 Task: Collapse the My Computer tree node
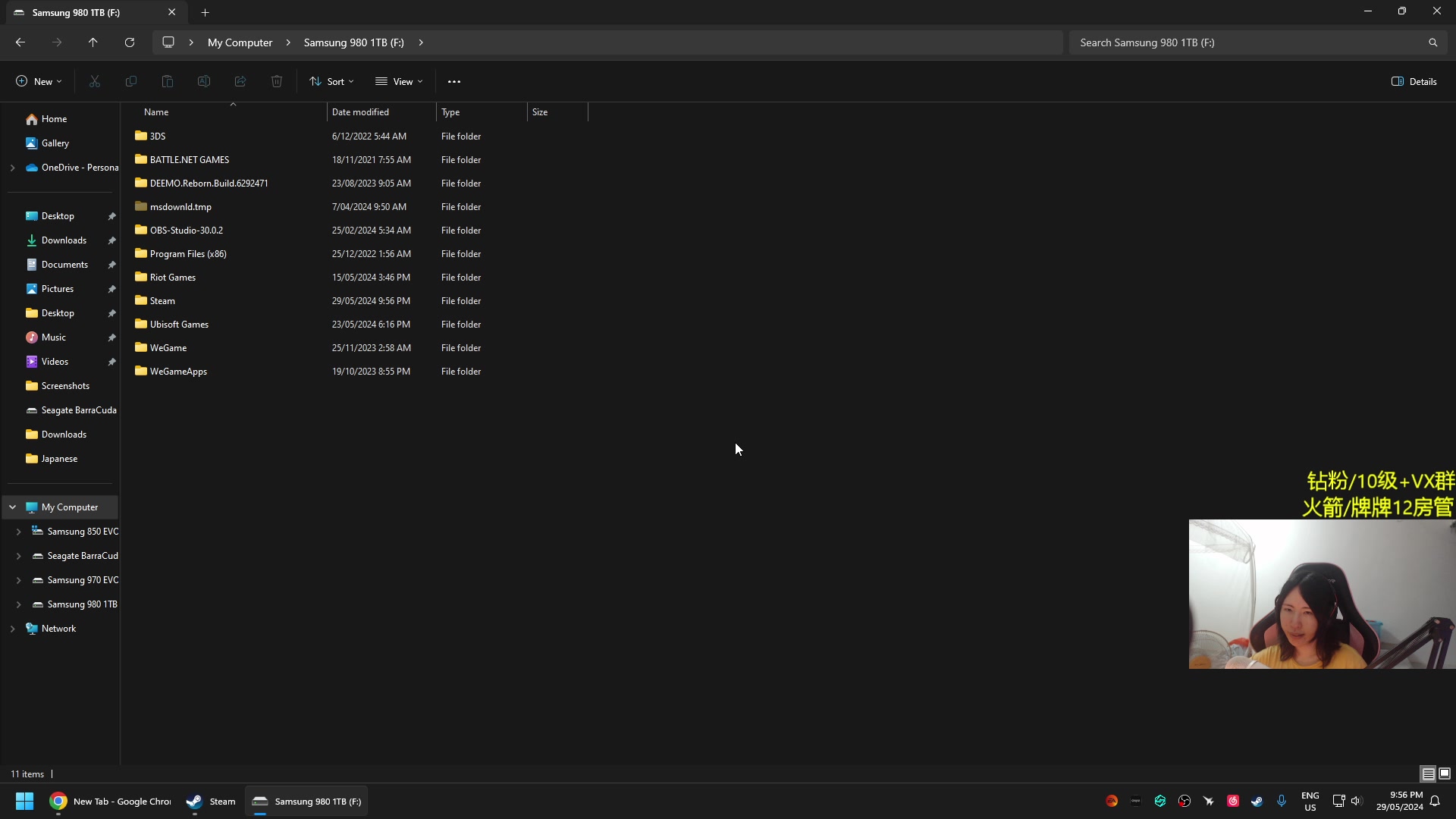(x=12, y=507)
